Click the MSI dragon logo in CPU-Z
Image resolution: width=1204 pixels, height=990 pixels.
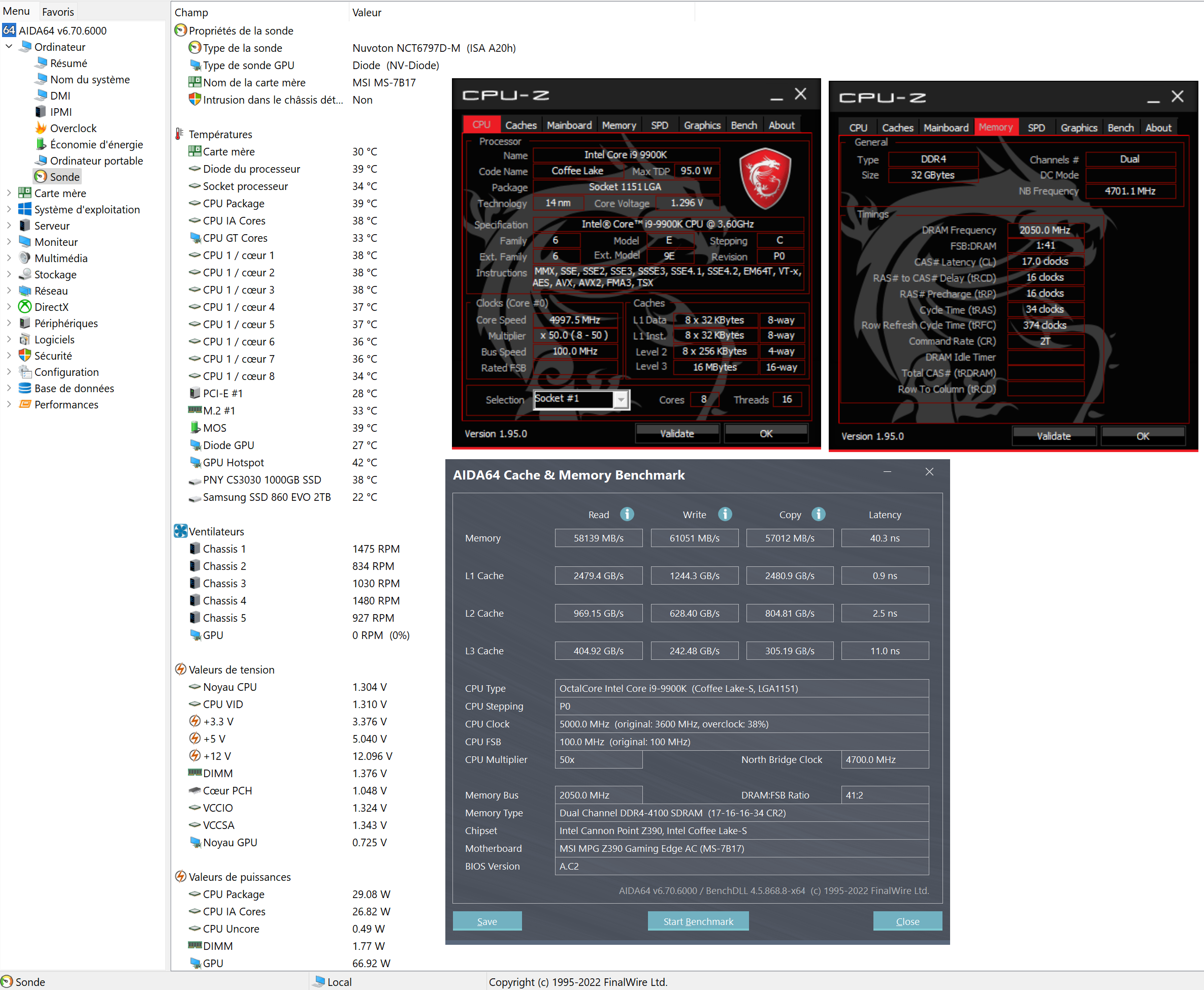765,178
